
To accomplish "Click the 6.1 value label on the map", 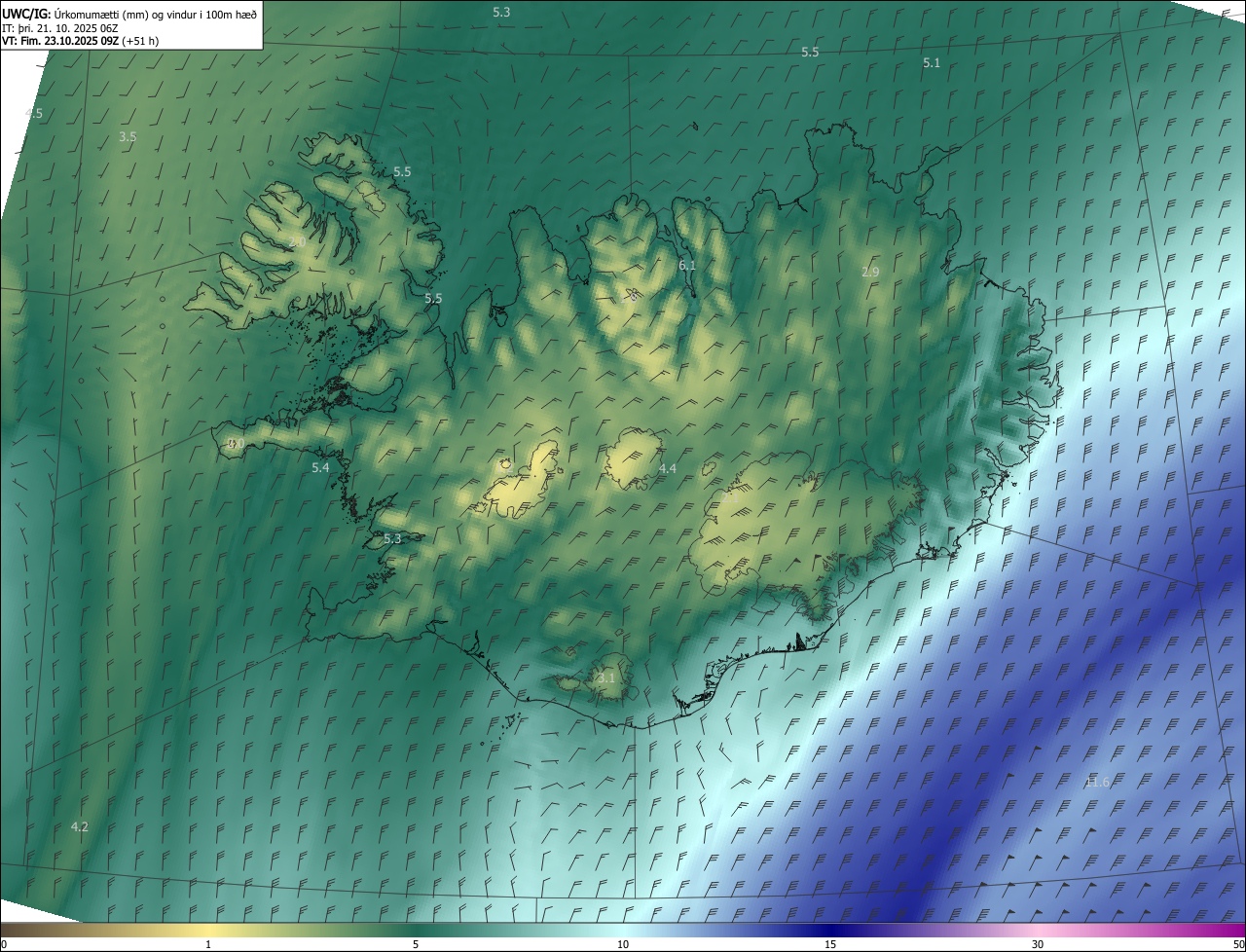I will click(687, 266).
